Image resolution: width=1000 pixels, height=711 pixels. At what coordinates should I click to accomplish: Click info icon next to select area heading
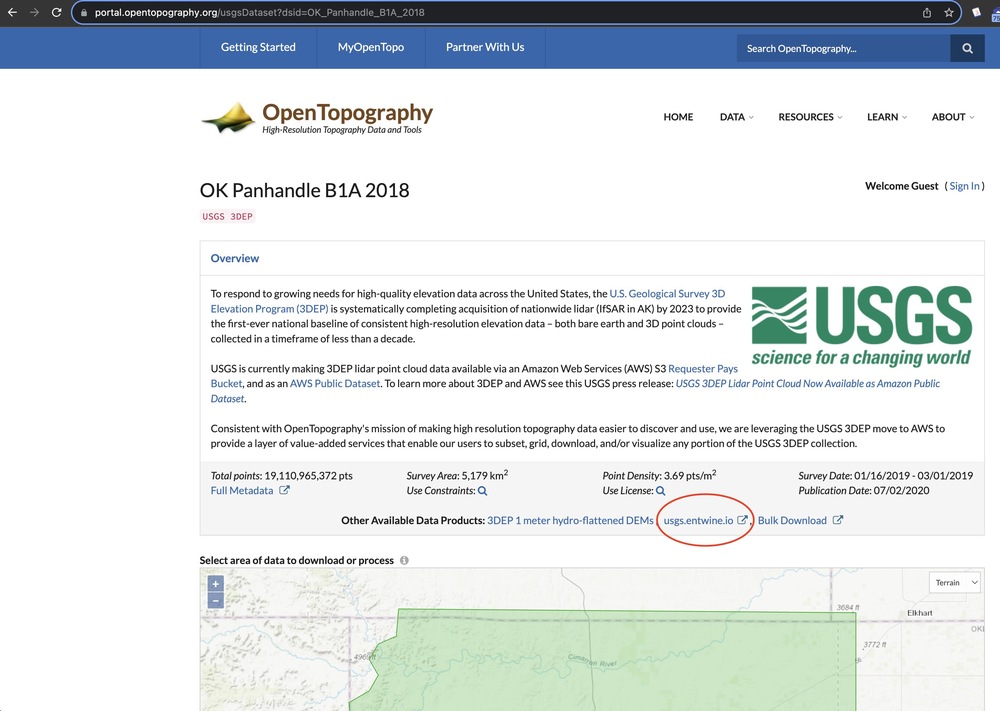click(x=404, y=561)
